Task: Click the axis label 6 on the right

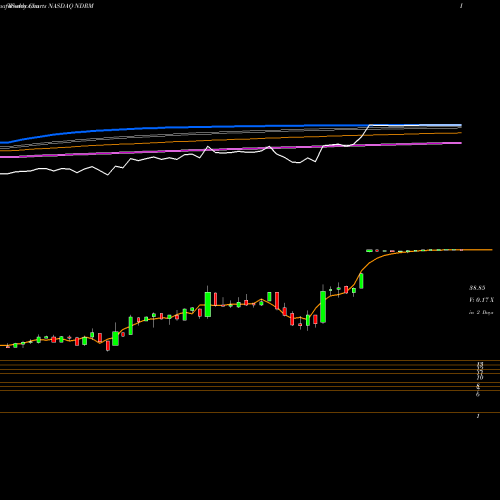Action: pos(478,394)
